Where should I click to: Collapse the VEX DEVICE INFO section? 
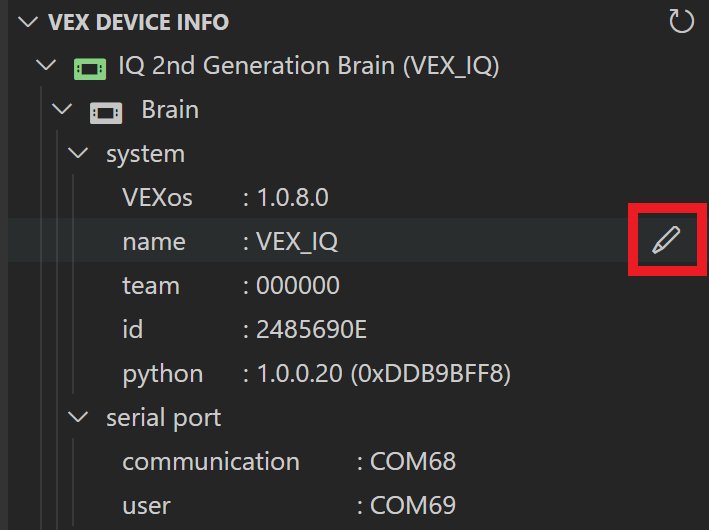coord(28,22)
